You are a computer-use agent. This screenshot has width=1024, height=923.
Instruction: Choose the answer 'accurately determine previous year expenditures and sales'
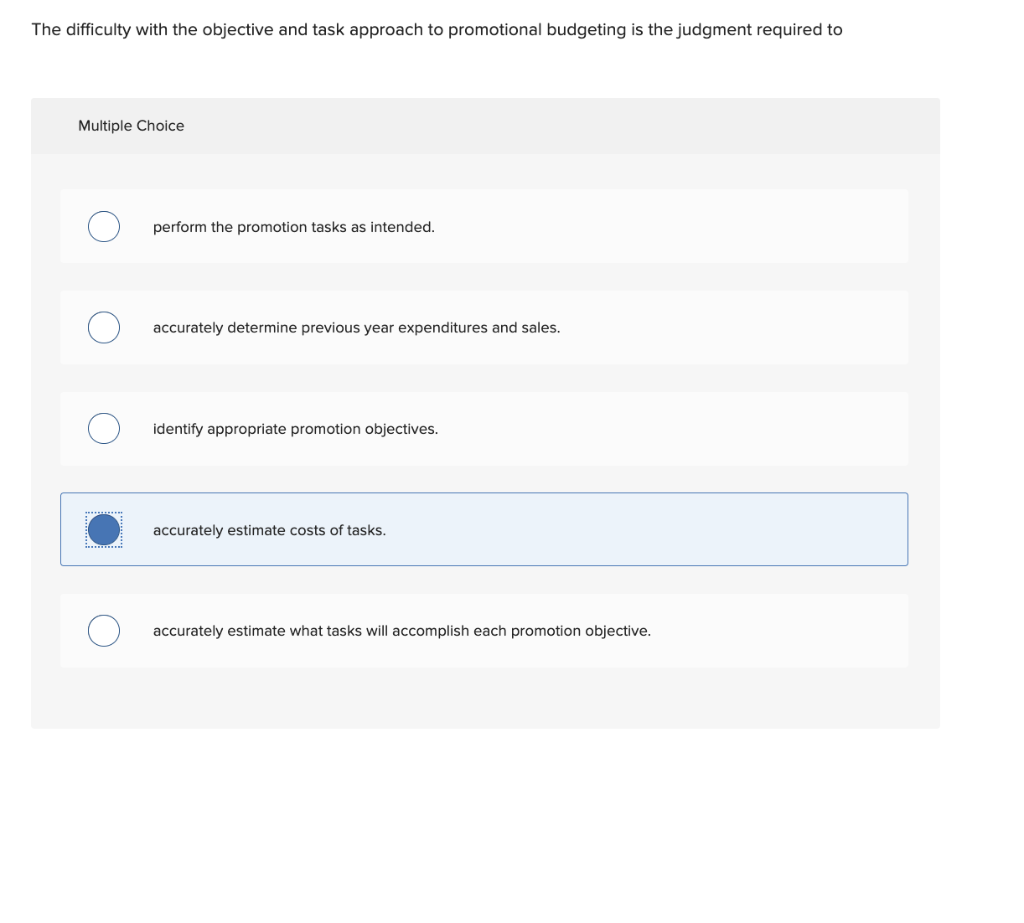point(356,328)
